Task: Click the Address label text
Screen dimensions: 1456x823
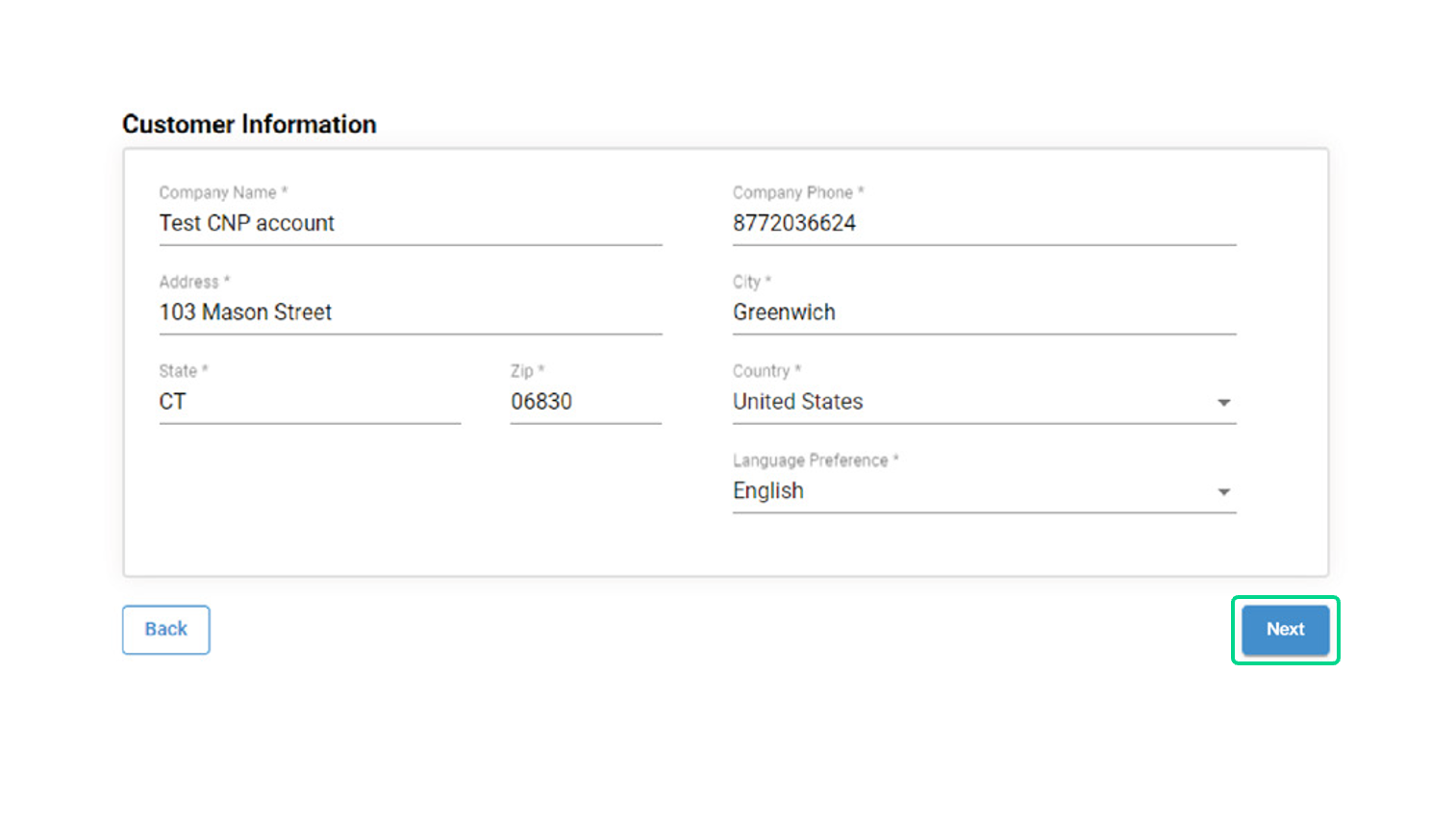Action: point(189,282)
